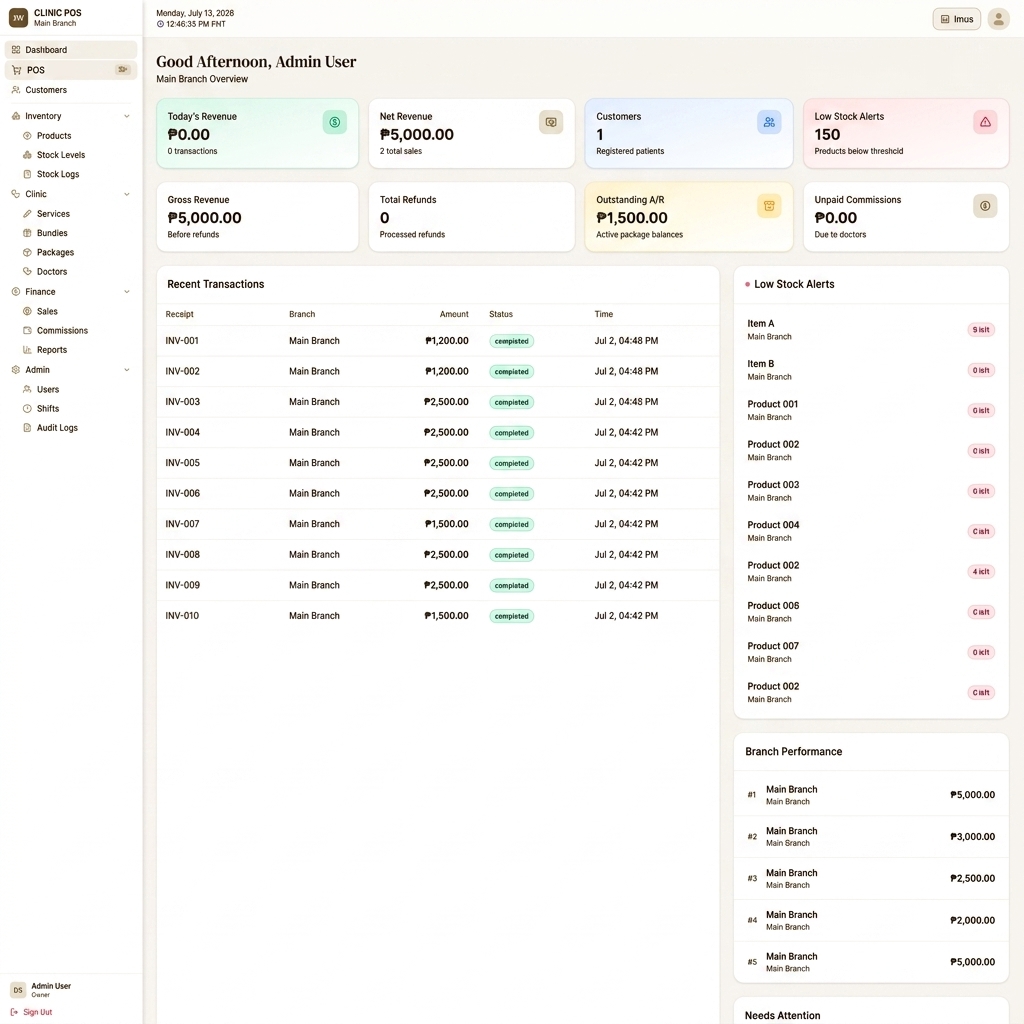The width and height of the screenshot is (1024, 1024).
Task: Click the Unpaid Commissions coin icon
Action: point(985,206)
